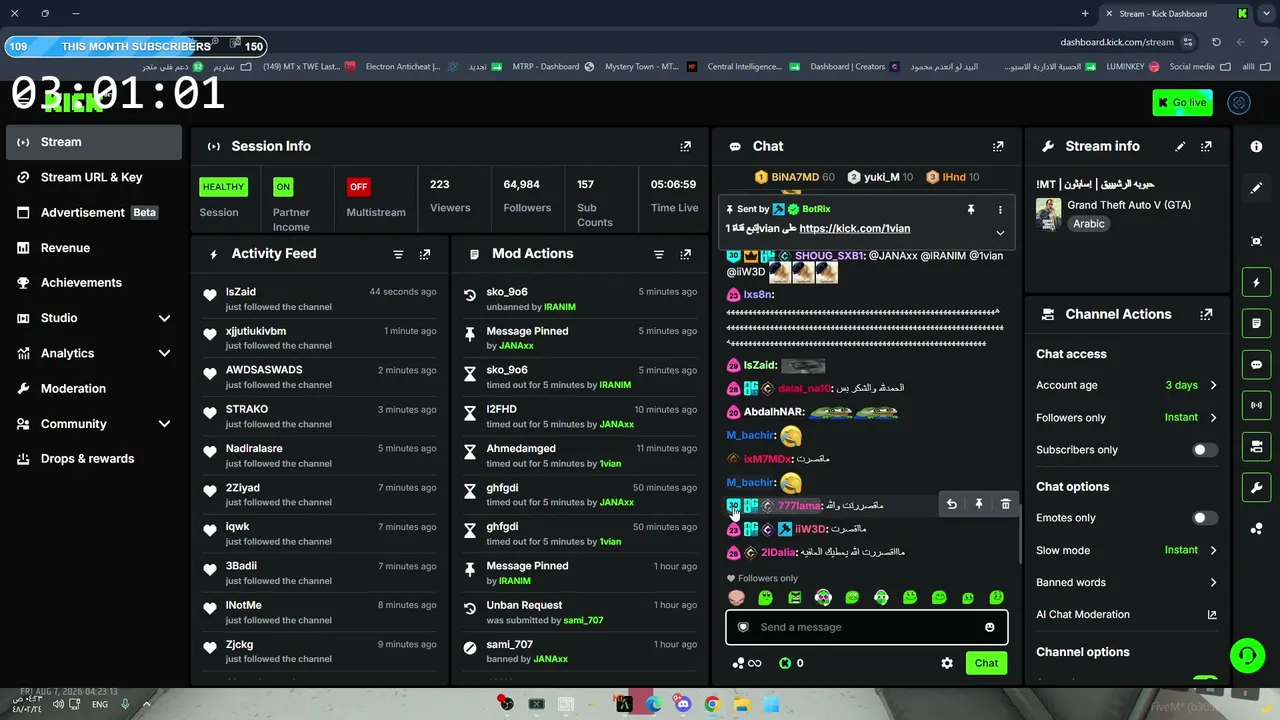Click the Arabic language tag

1089,224
